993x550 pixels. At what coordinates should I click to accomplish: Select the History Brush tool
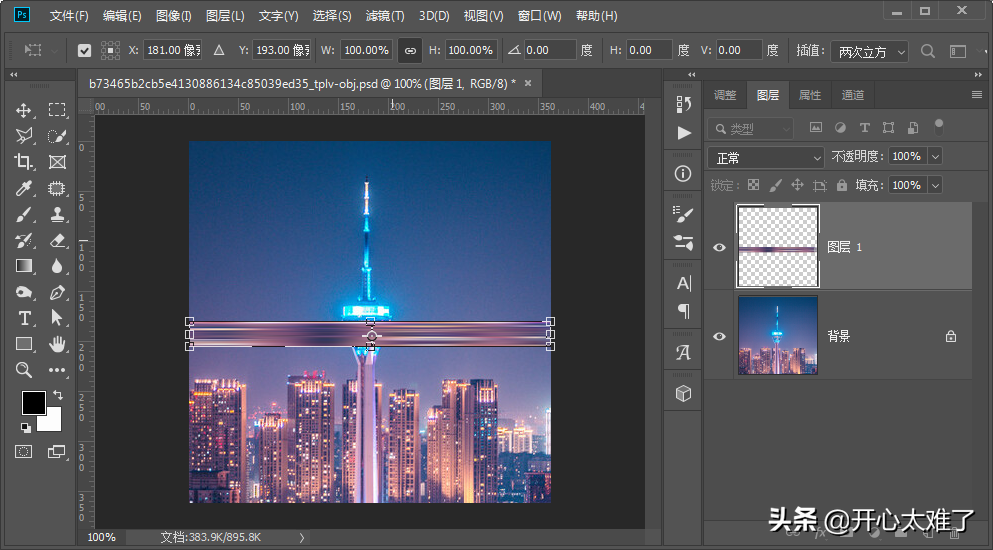tap(23, 240)
